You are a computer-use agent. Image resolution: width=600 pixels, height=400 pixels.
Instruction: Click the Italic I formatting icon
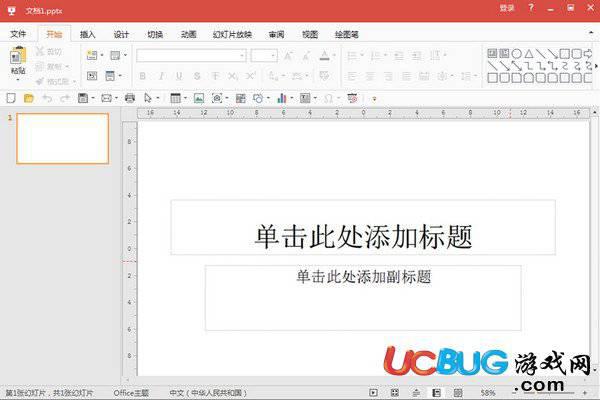[161, 76]
